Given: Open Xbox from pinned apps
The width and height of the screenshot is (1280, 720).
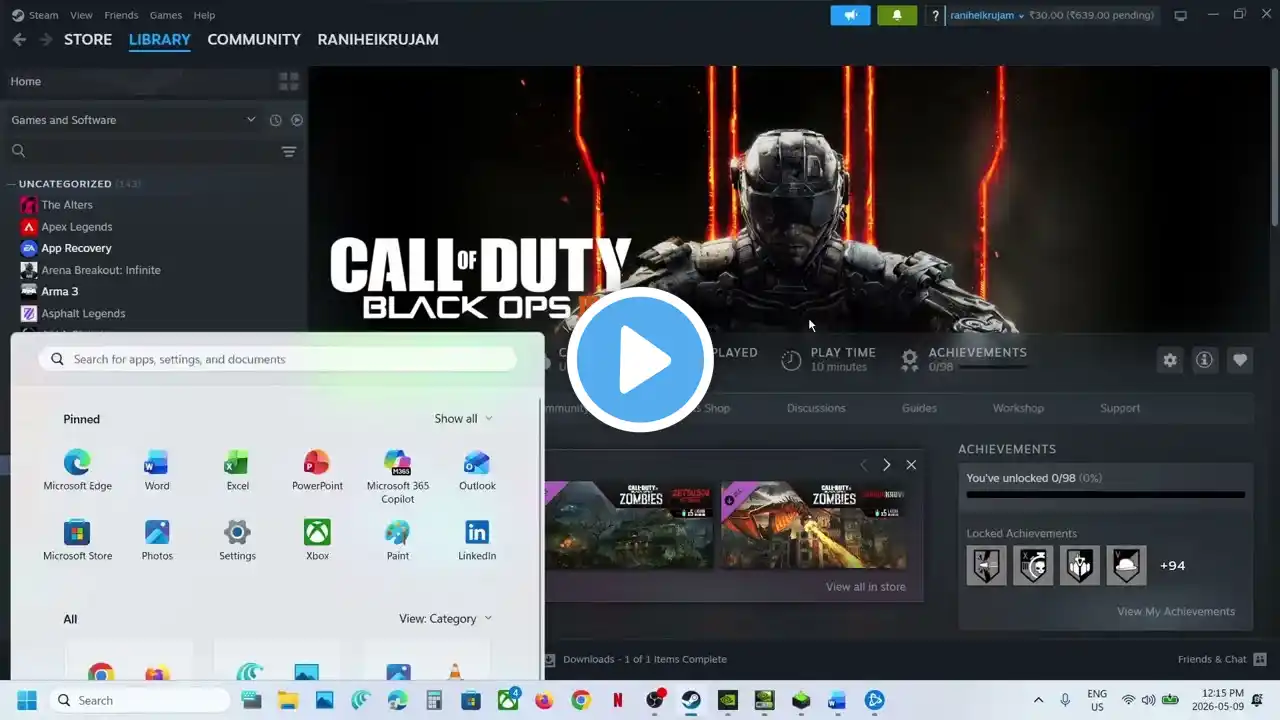Looking at the screenshot, I should tap(317, 540).
